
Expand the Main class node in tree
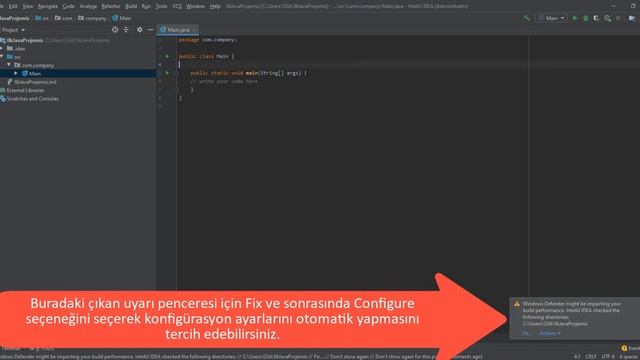pos(16,73)
